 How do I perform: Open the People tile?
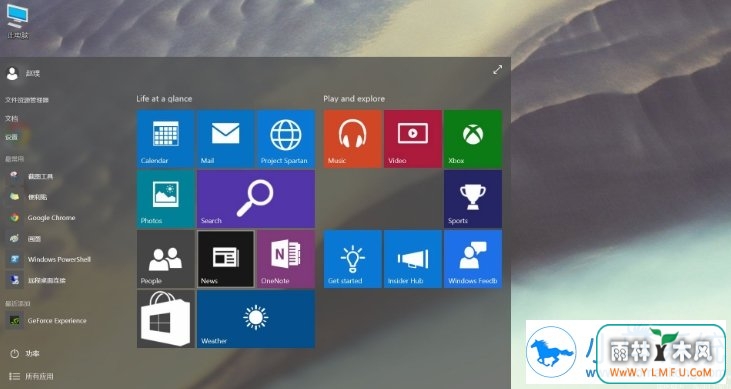pyautogui.click(x=166, y=259)
